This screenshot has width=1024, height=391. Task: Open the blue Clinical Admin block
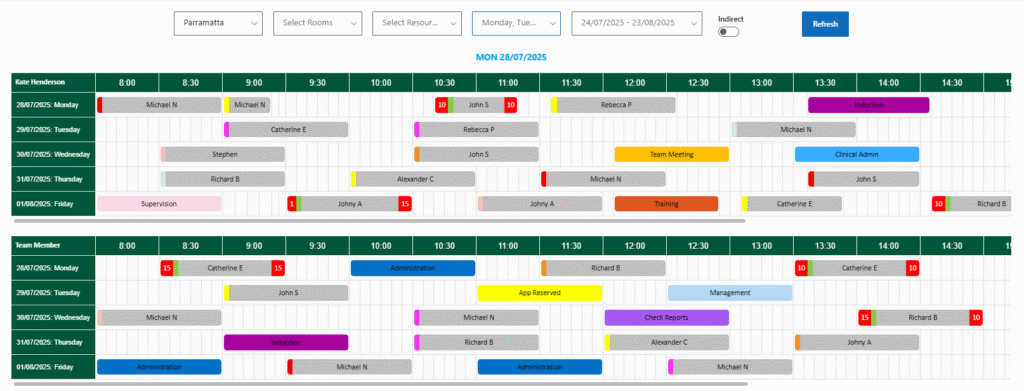click(x=857, y=155)
